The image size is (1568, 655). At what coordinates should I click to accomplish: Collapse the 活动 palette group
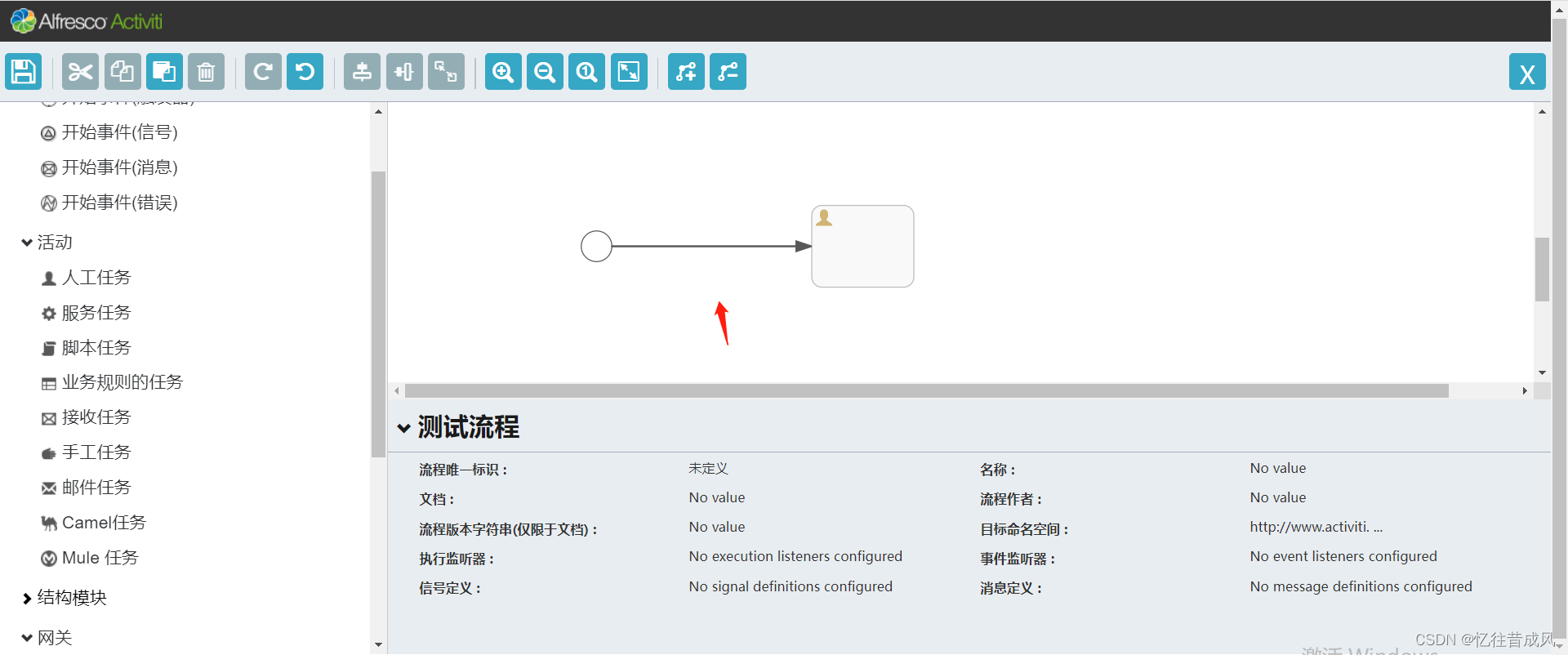pos(47,243)
